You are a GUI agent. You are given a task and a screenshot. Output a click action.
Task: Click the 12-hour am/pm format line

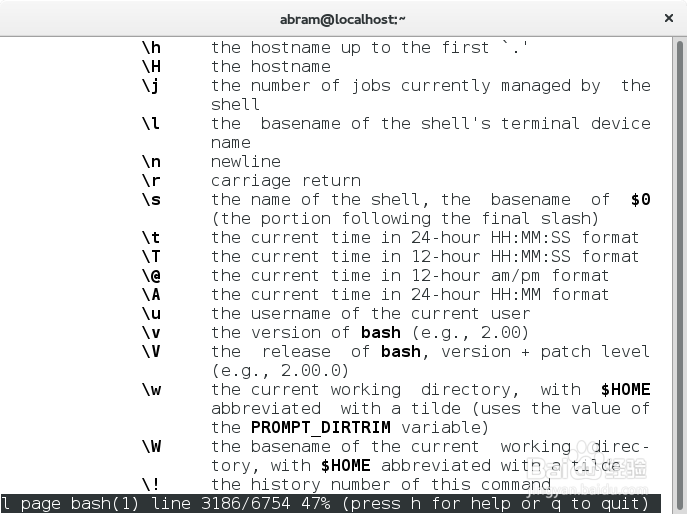click(410, 276)
